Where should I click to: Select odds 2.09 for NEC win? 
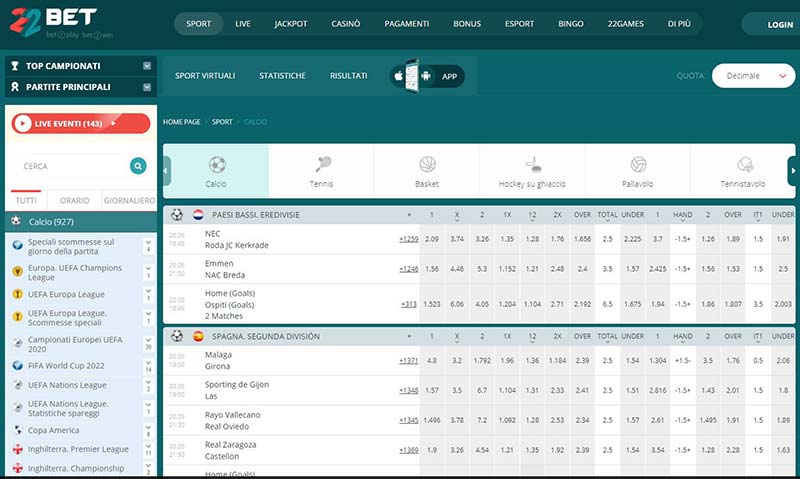pyautogui.click(x=432, y=239)
